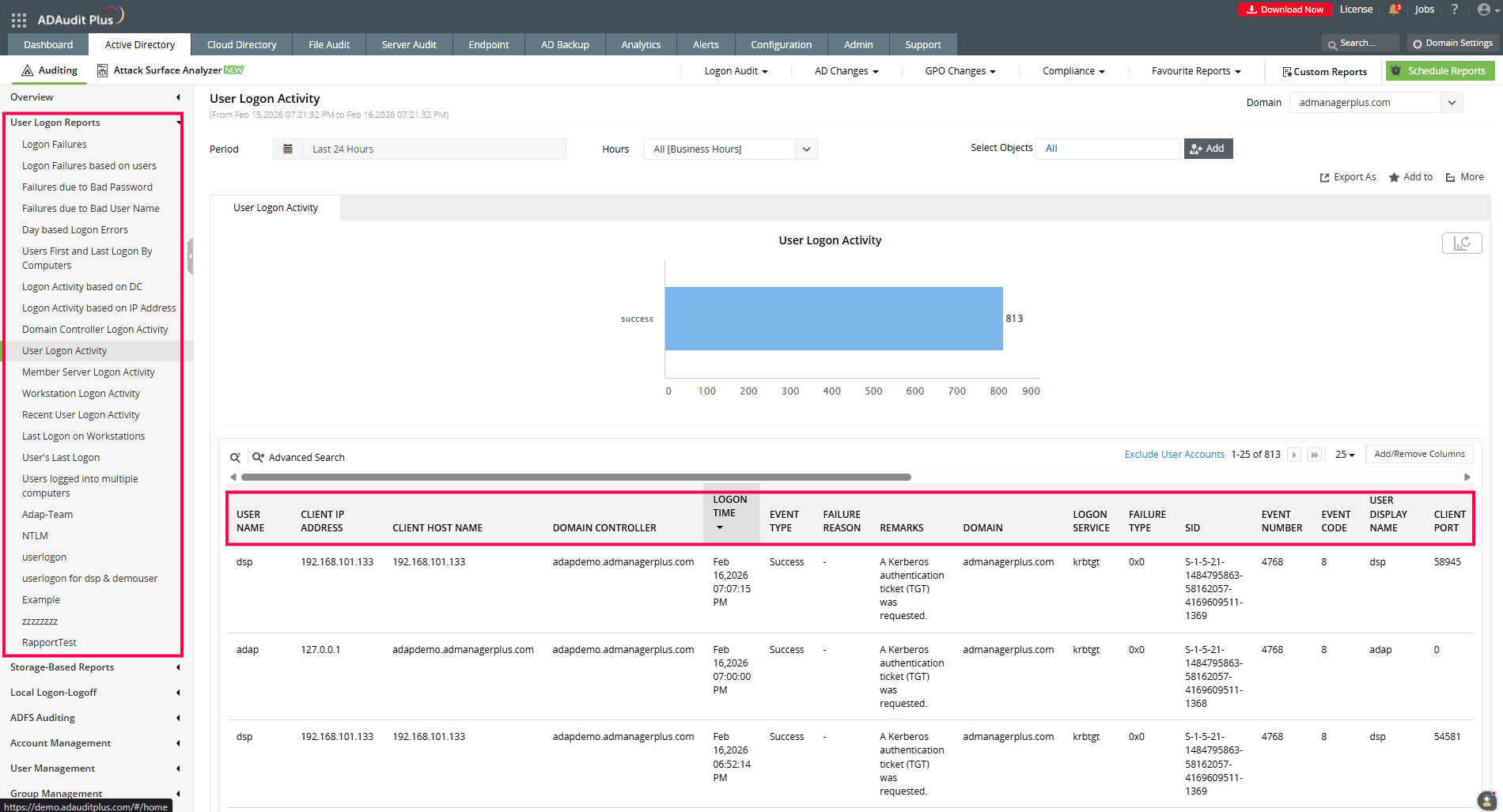
Task: Select the Logon Failures report
Action: 54,144
